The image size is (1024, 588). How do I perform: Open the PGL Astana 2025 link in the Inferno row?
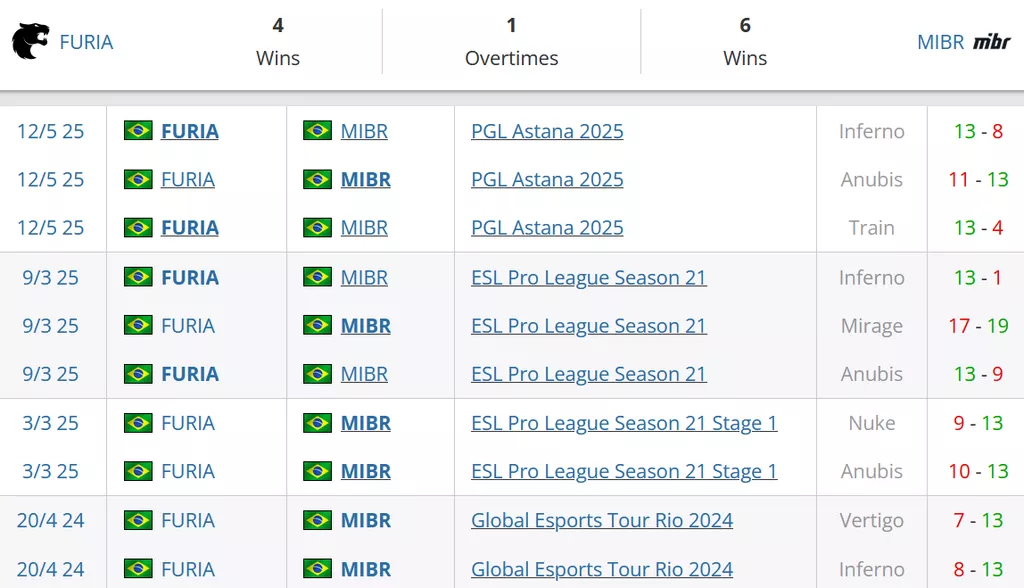click(547, 131)
